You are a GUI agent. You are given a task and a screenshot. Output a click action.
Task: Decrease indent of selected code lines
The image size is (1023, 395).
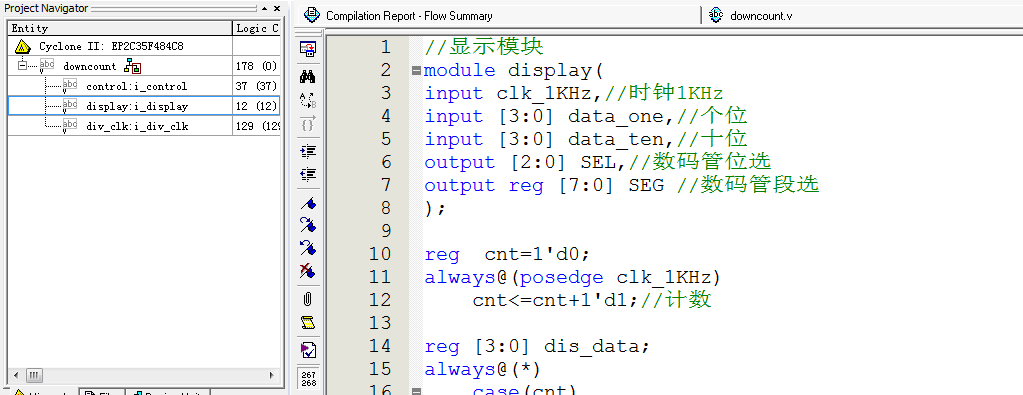[x=308, y=174]
